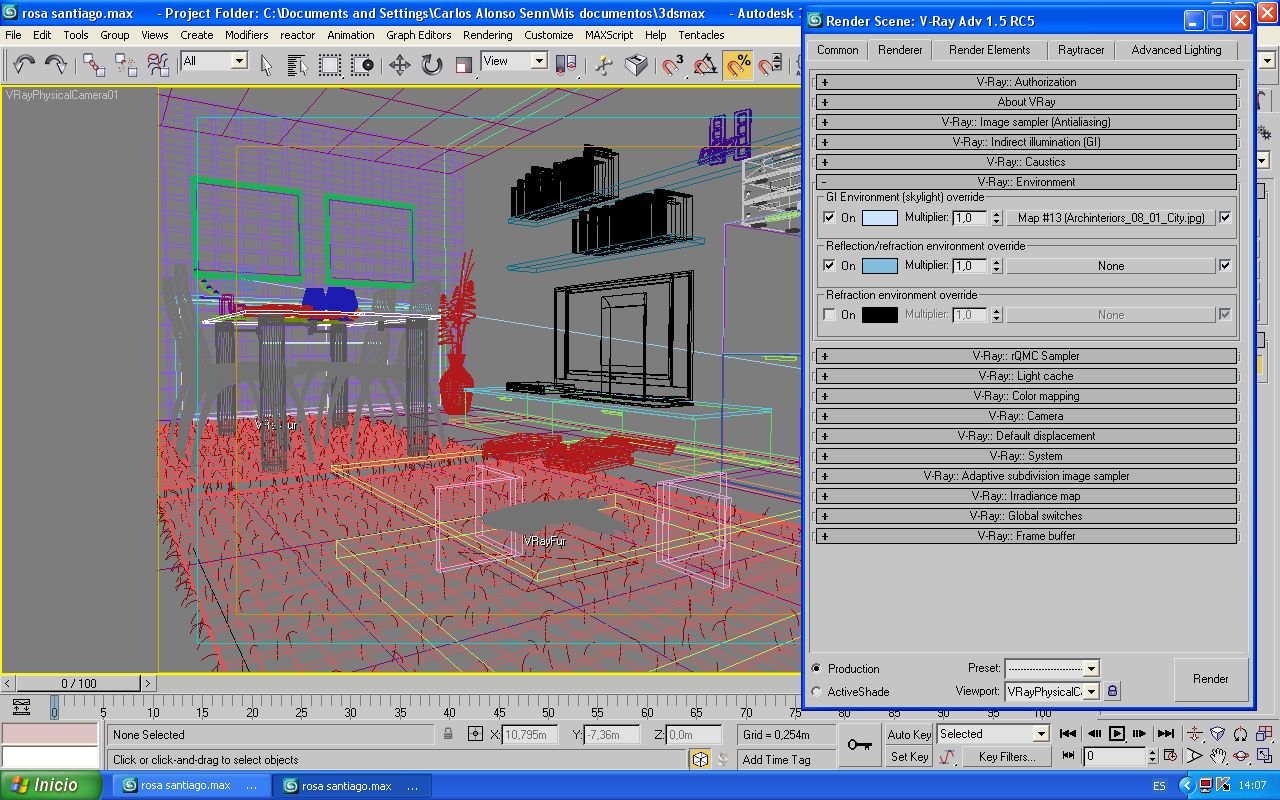Toggle the Set Key animation mode
Screen dimensions: 1280x800
[x=909, y=756]
